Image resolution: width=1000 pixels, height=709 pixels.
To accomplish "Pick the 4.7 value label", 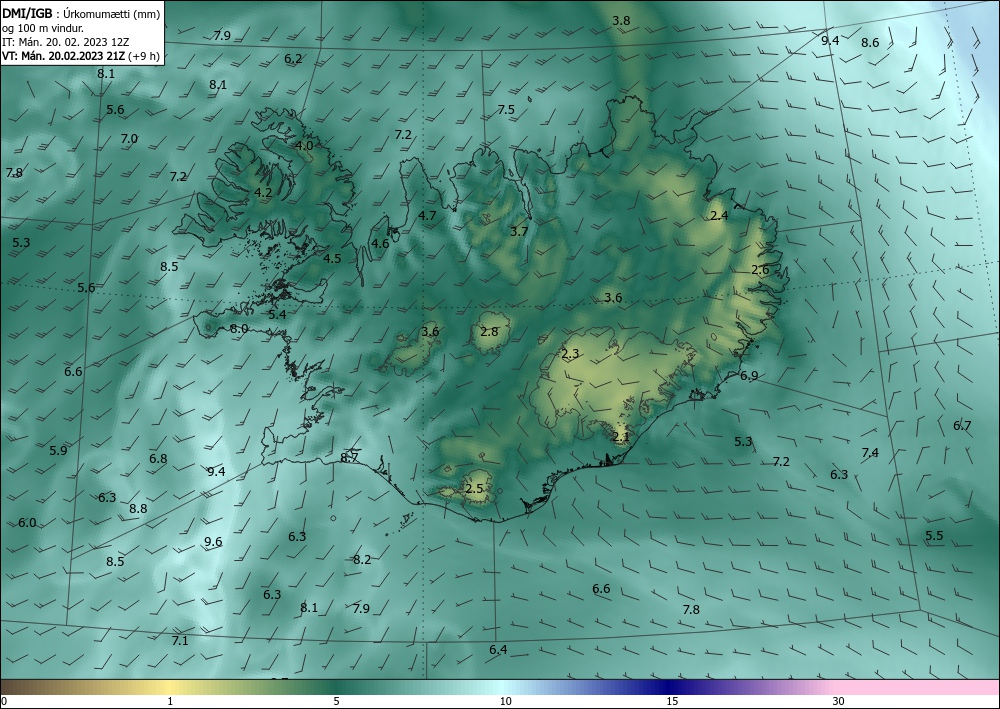I will point(427,216).
